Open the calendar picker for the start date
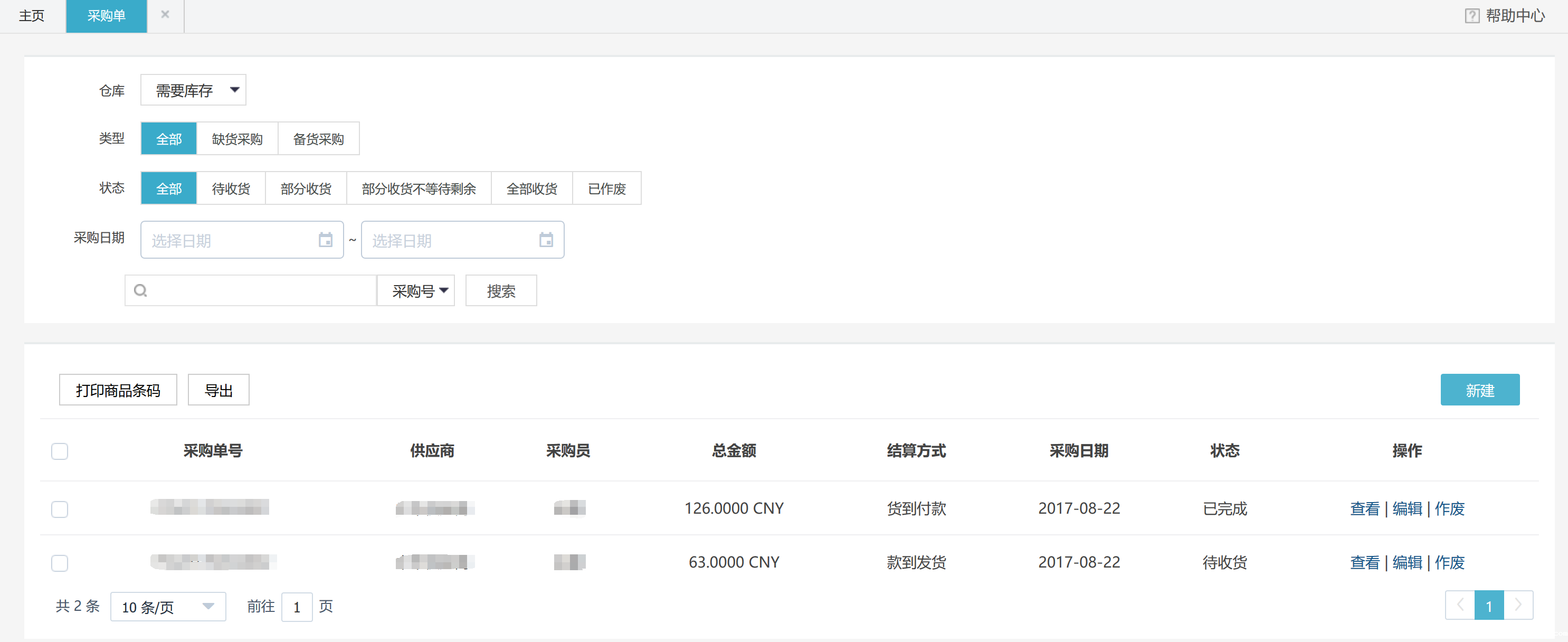This screenshot has width=1568, height=642. tap(326, 240)
